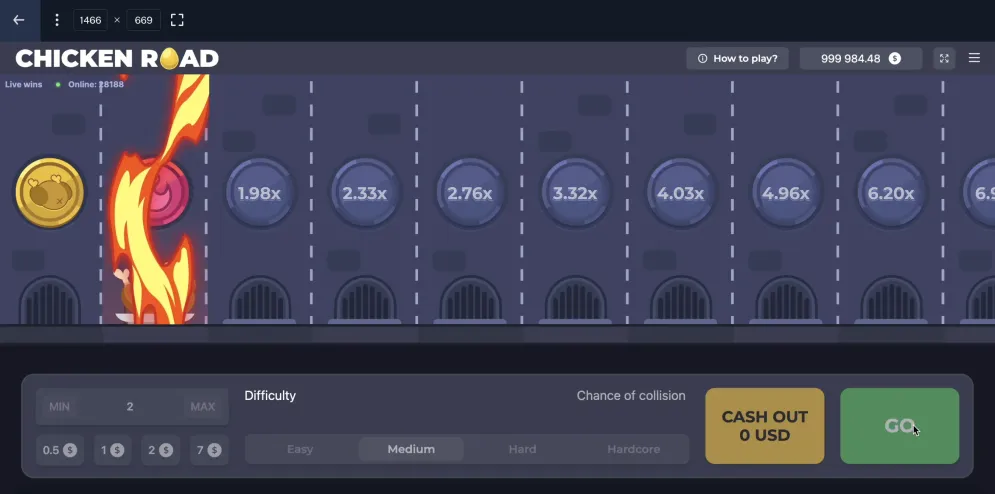Image resolution: width=995 pixels, height=494 pixels.
Task: Click the fullscreen brackets icon in top bar
Action: click(x=177, y=20)
